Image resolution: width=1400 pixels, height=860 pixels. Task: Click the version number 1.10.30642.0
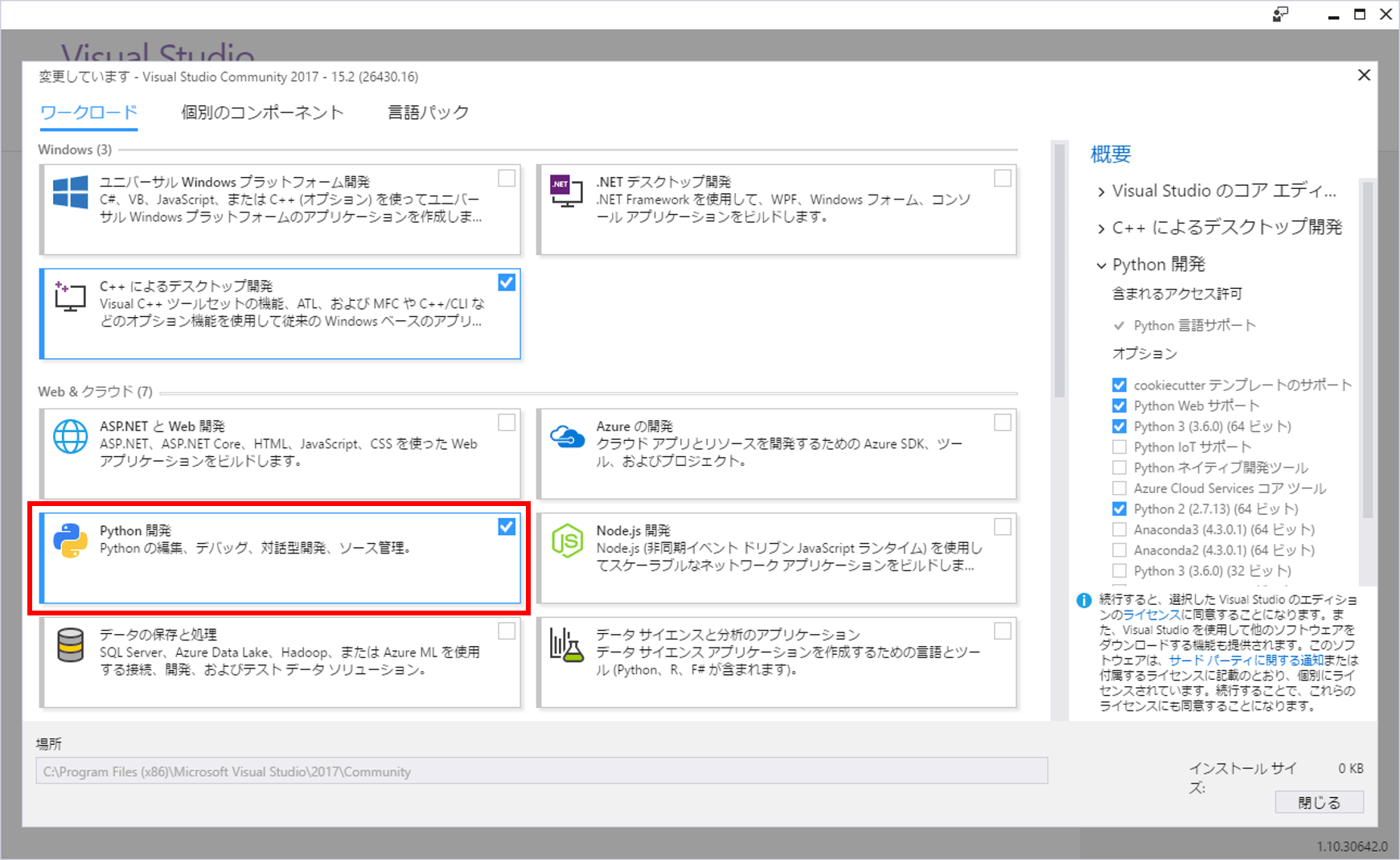click(1352, 846)
